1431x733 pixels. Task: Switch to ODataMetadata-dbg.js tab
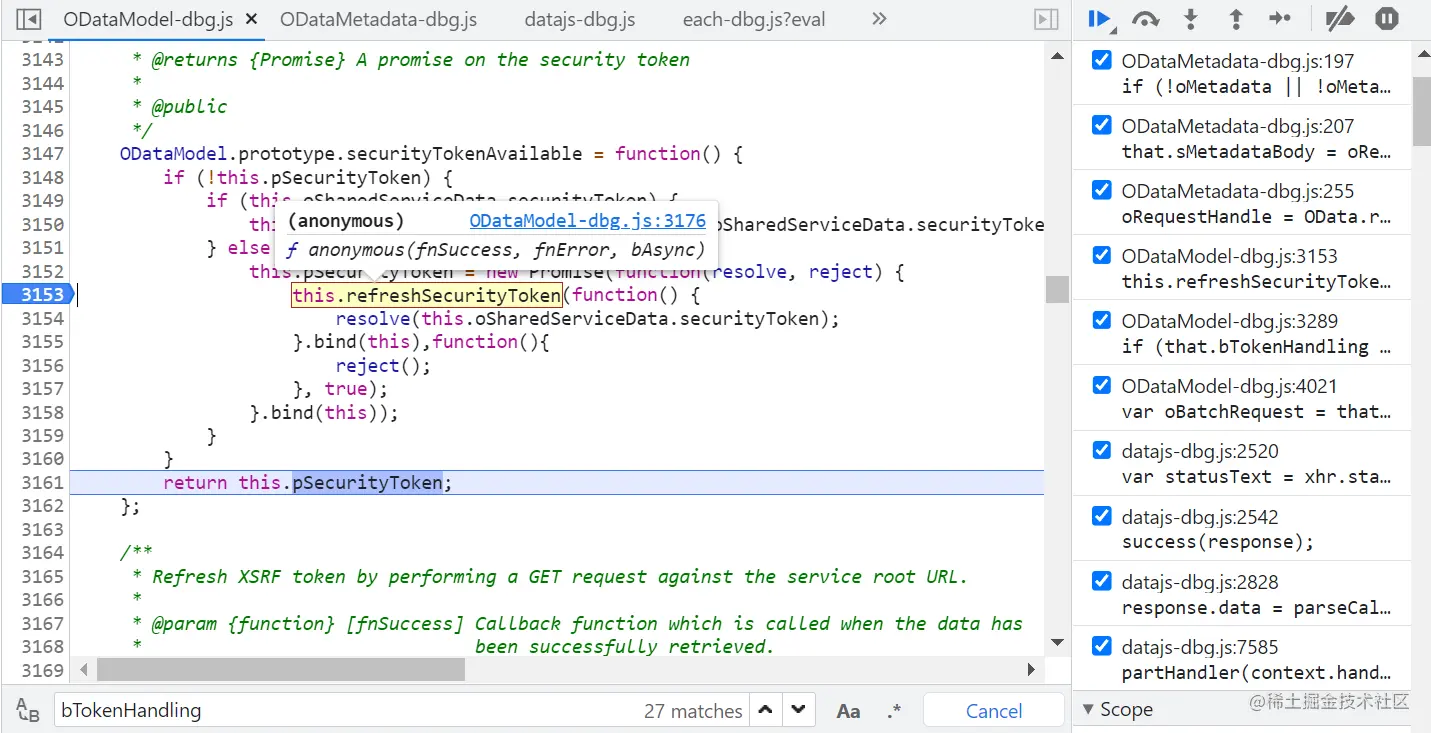378,19
